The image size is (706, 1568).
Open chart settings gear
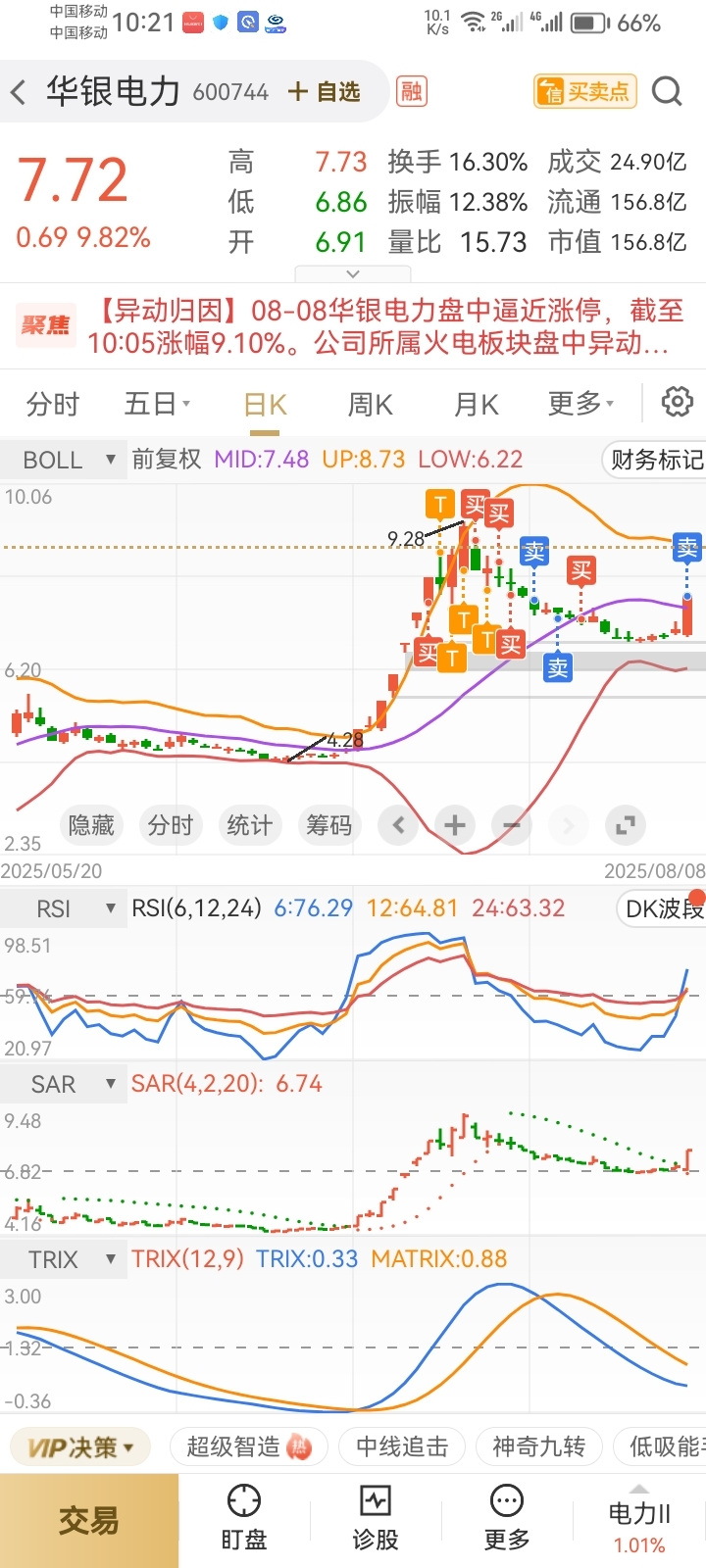[678, 402]
